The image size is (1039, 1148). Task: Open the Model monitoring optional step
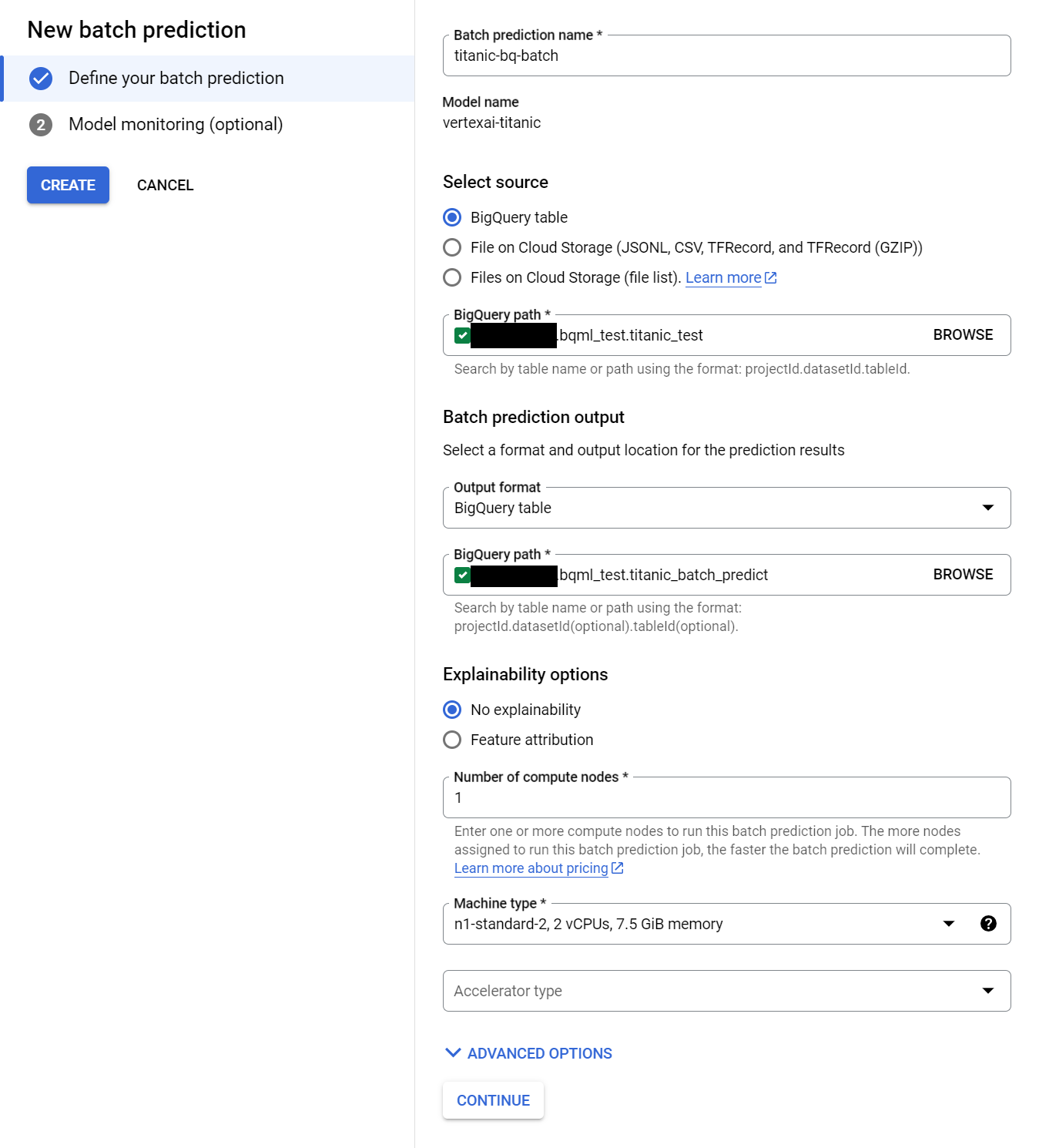(176, 124)
